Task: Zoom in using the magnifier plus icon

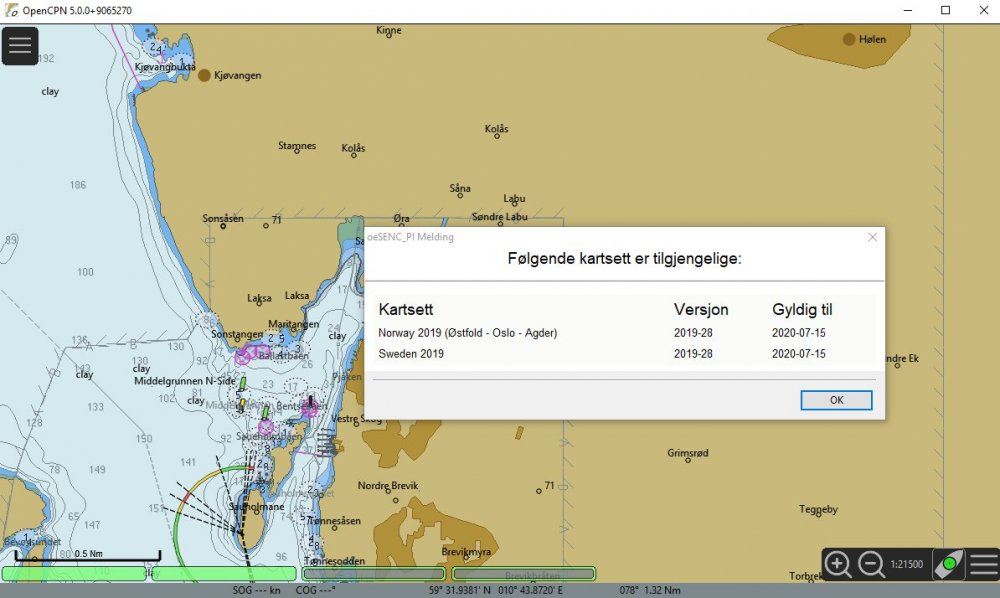Action: (x=837, y=564)
